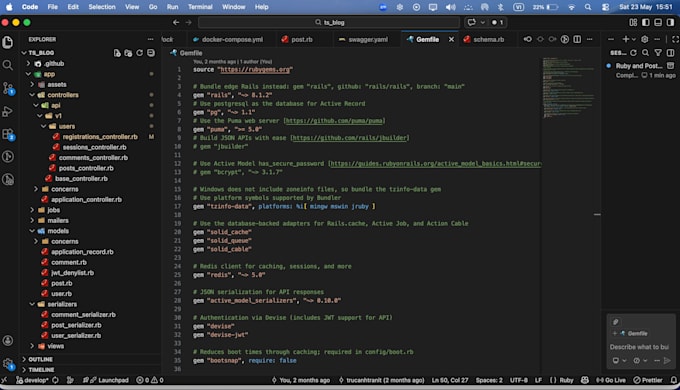Open chat dropdown arrow in title bar
Screen dimensions: 680x390
(483, 22)
